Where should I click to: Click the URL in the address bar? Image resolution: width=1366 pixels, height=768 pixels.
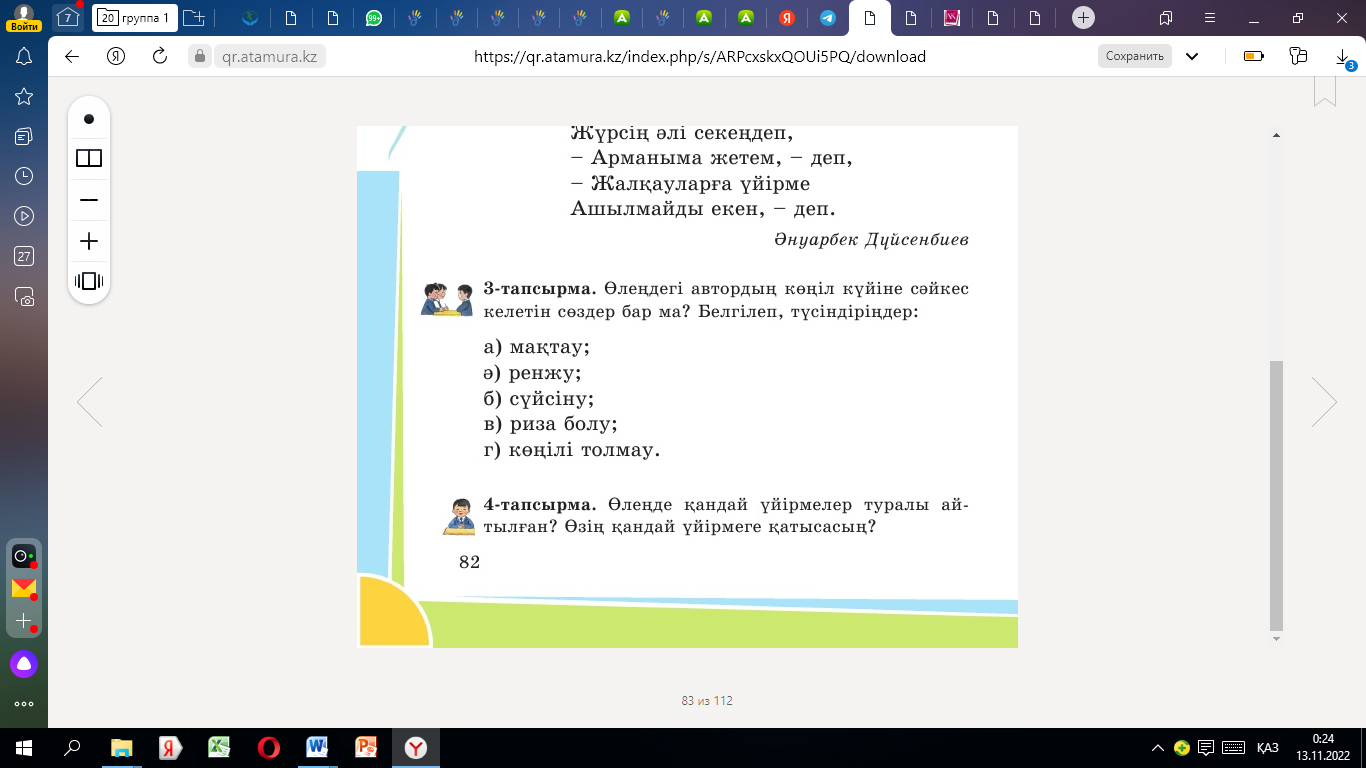pyautogui.click(x=700, y=57)
